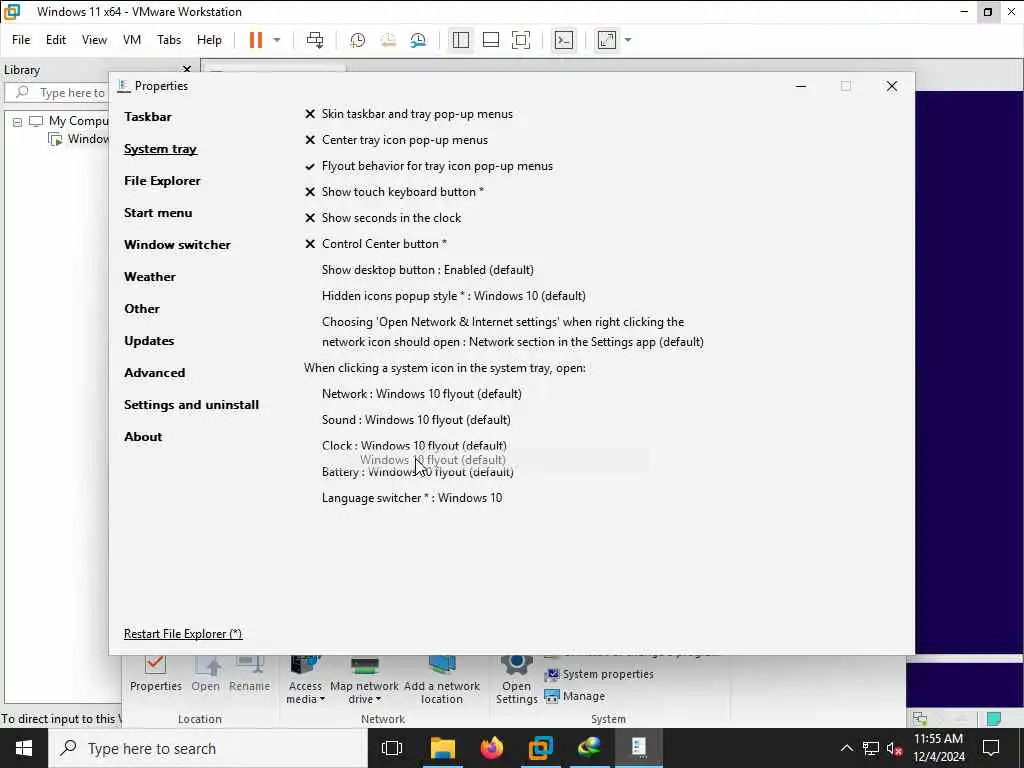
Task: Go to the Weather section
Action: point(150,277)
